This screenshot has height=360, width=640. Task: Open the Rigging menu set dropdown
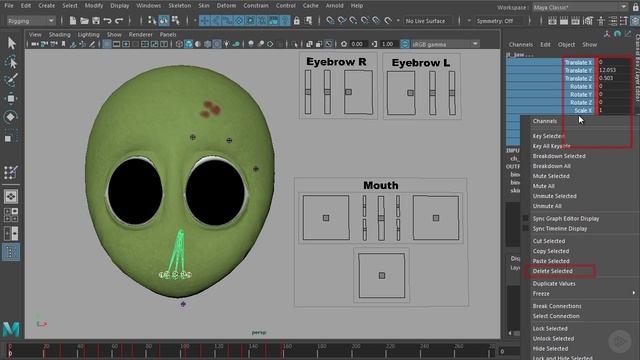tap(31, 21)
